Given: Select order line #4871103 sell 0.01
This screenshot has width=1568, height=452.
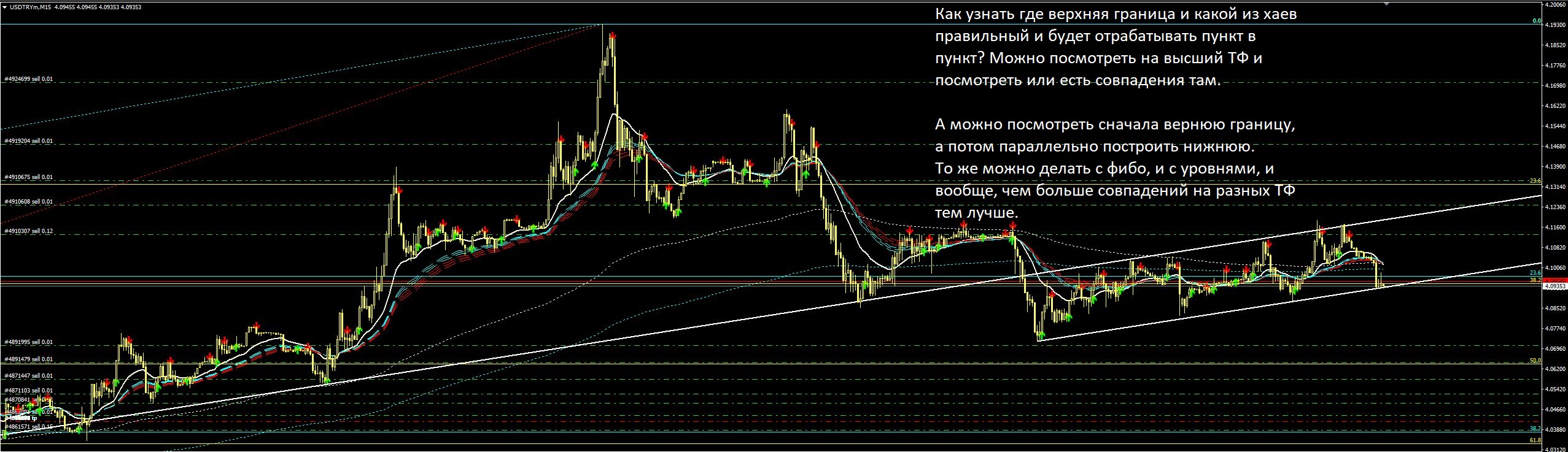Looking at the screenshot, I should (29, 391).
